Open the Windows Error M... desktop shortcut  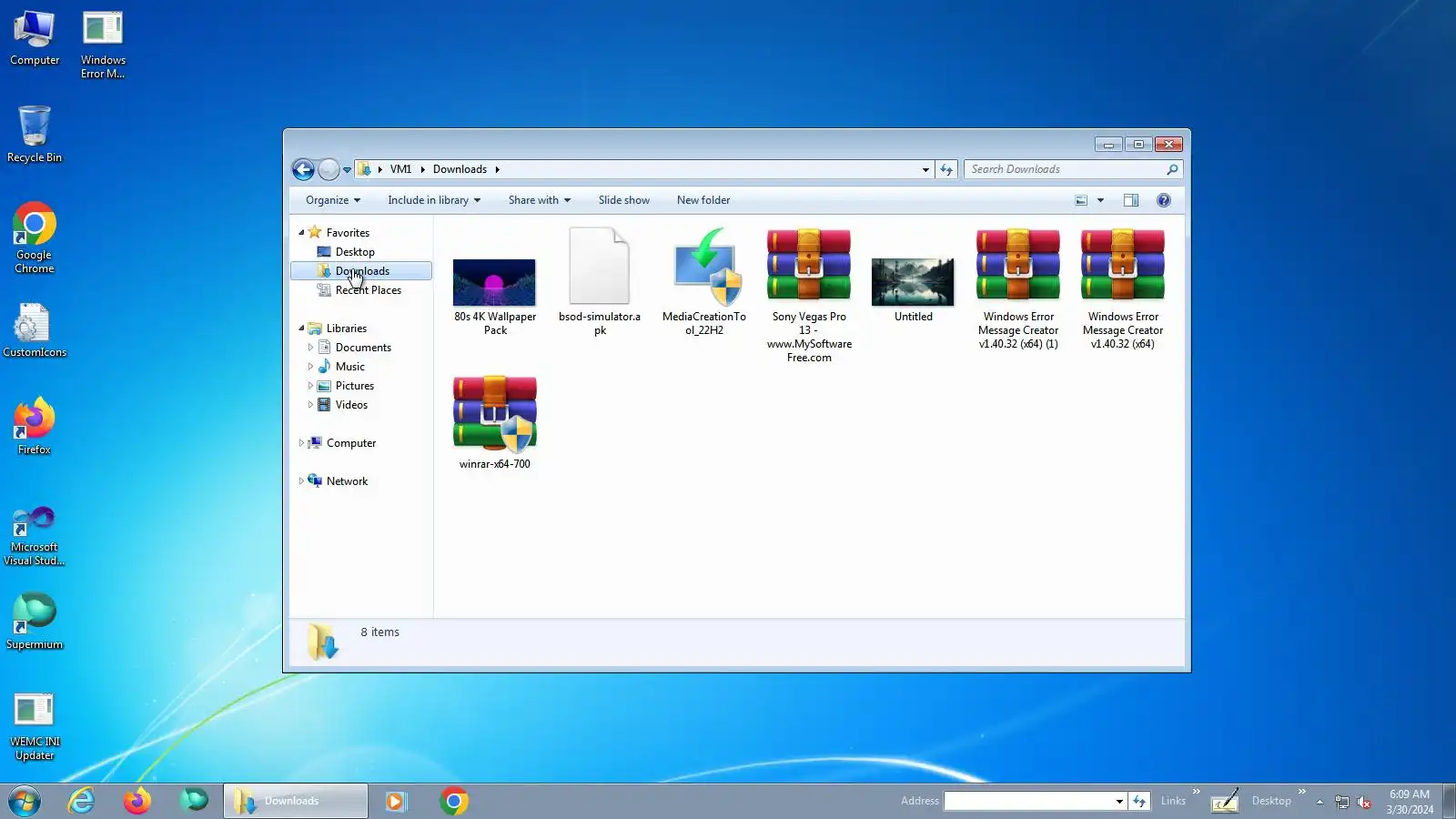(x=103, y=45)
